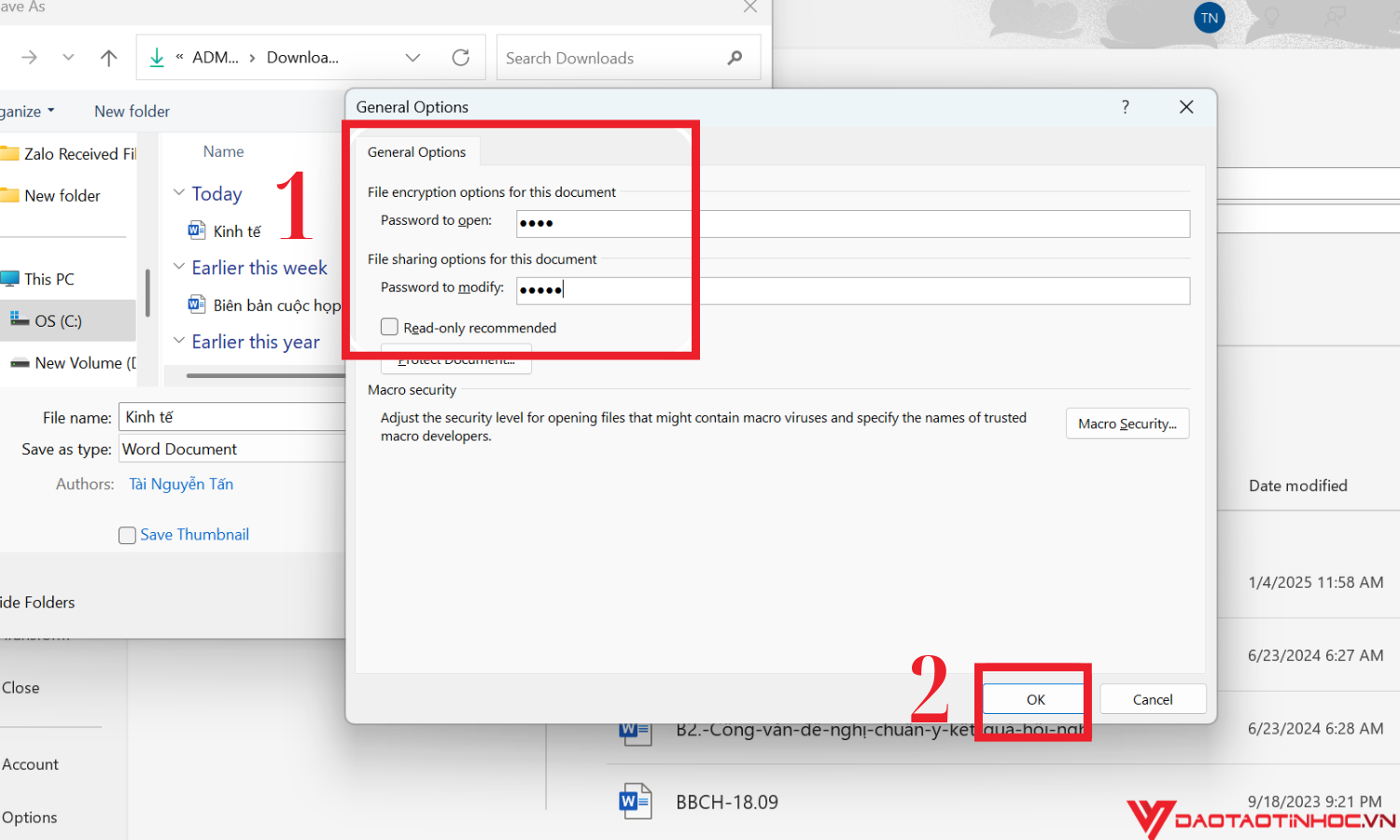This screenshot has height=840, width=1400.
Task: Check the Save Thumbnail option
Action: point(127,535)
